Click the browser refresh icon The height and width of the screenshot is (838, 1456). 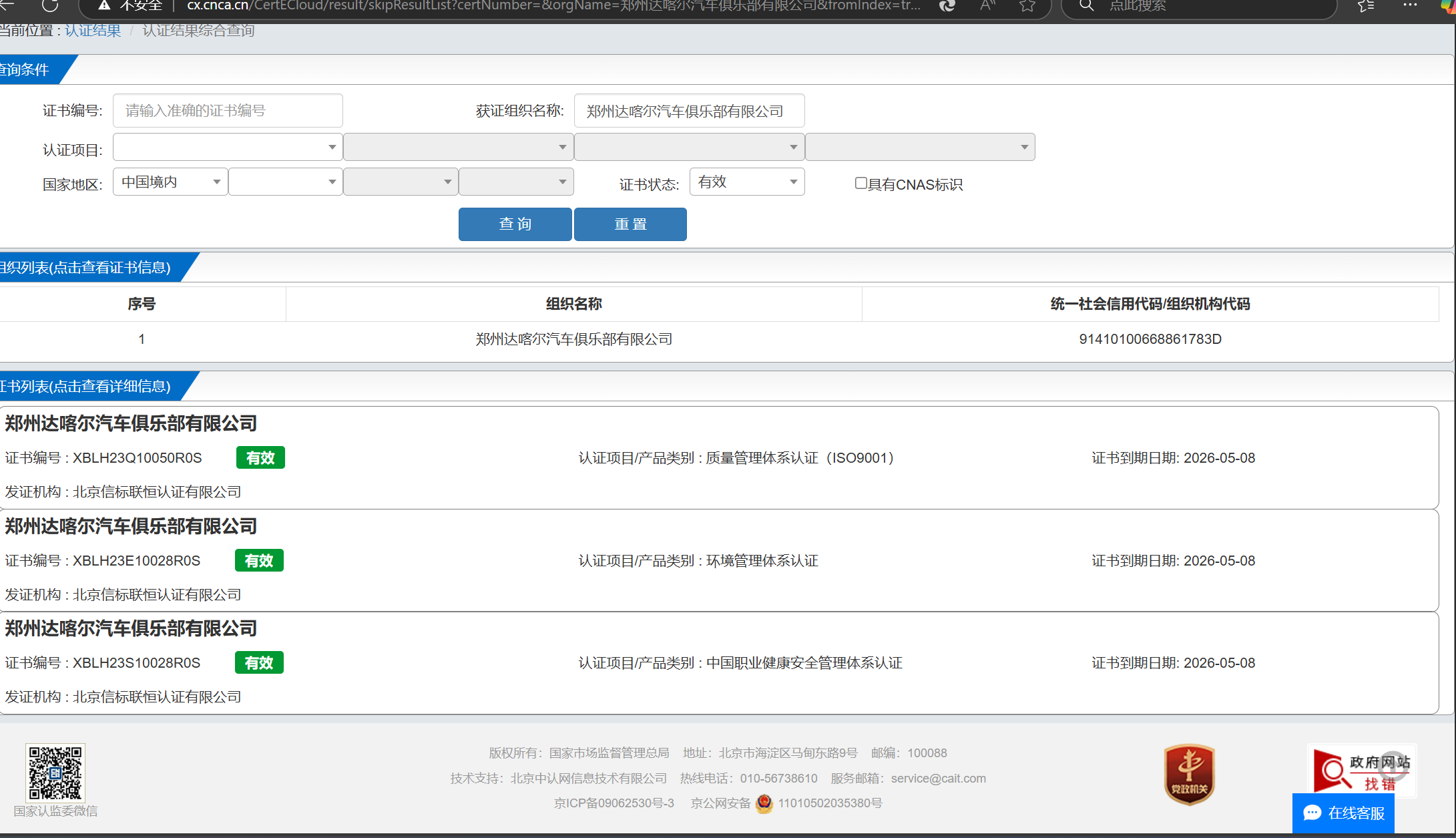point(50,6)
